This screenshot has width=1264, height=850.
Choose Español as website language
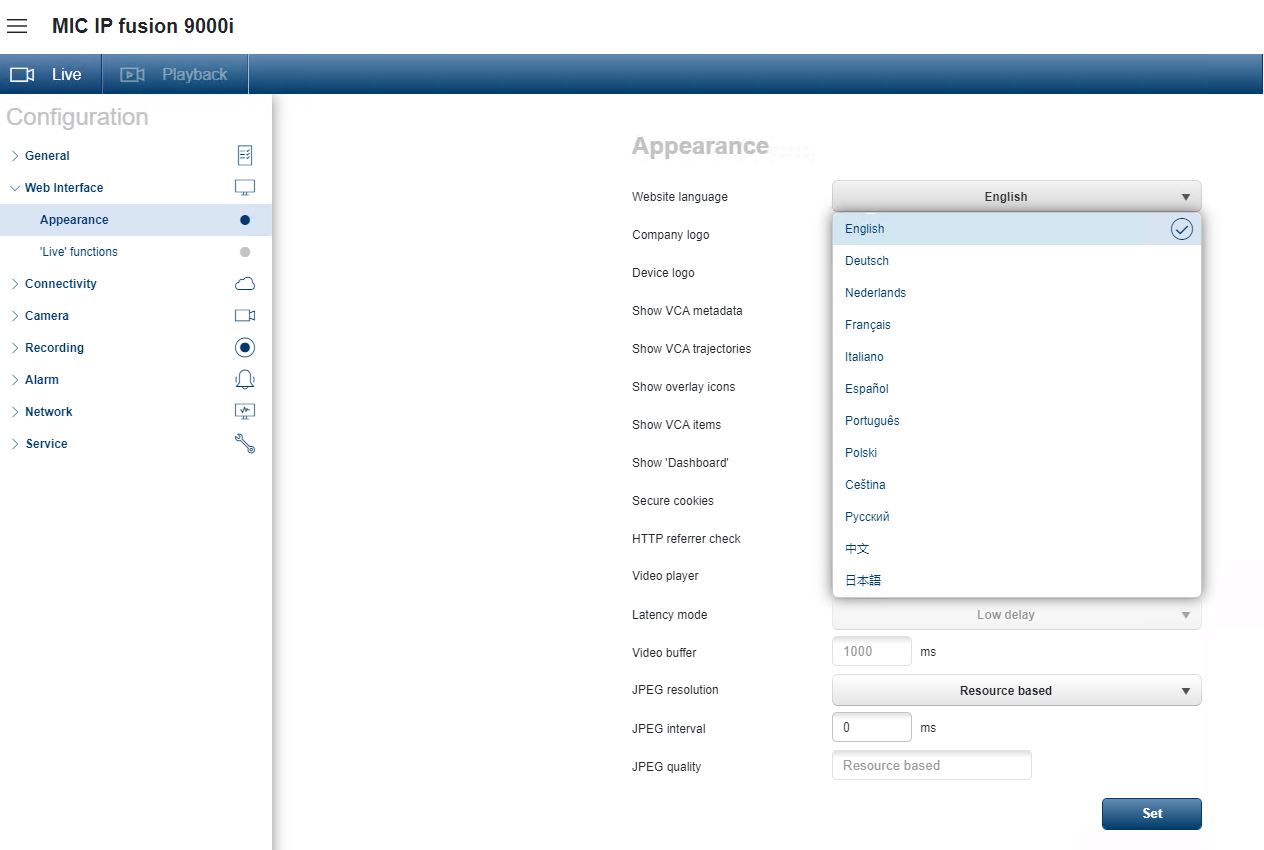[1016, 389]
